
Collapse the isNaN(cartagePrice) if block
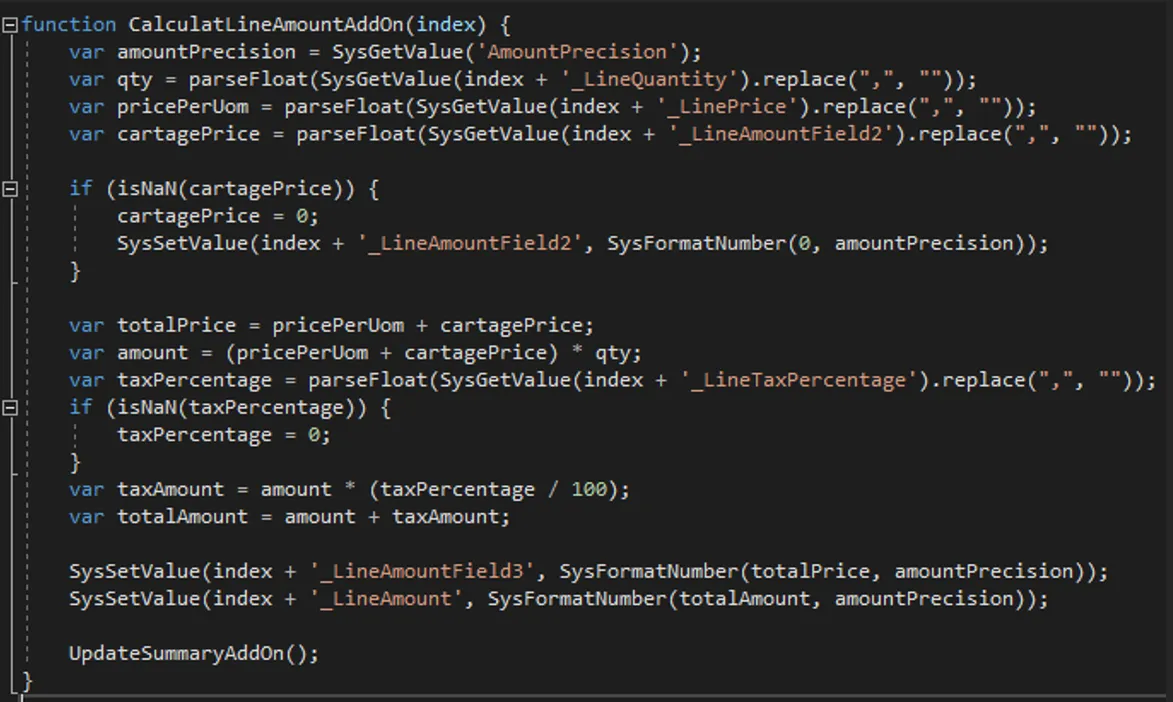(x=10, y=189)
